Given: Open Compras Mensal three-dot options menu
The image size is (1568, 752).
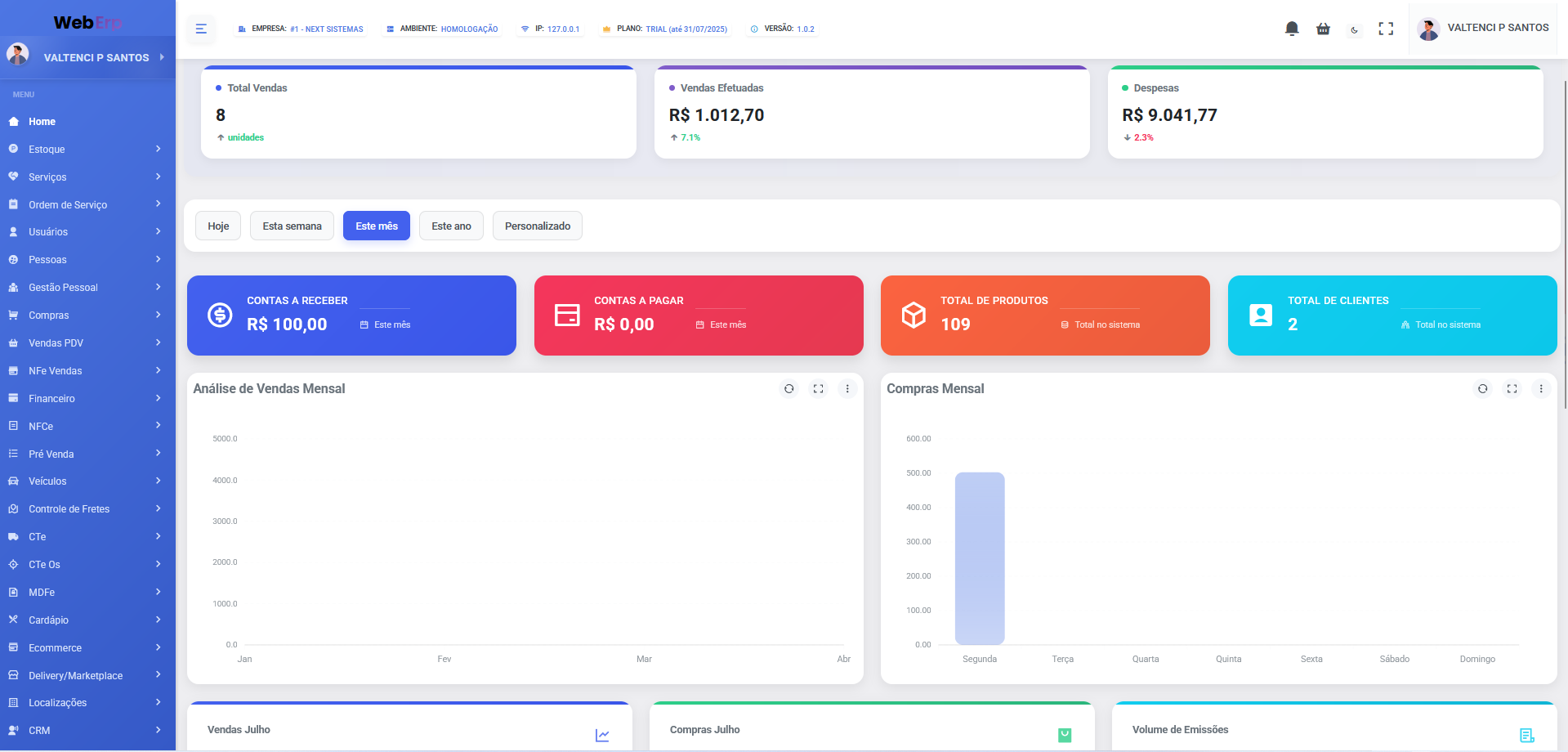Looking at the screenshot, I should 1541,389.
